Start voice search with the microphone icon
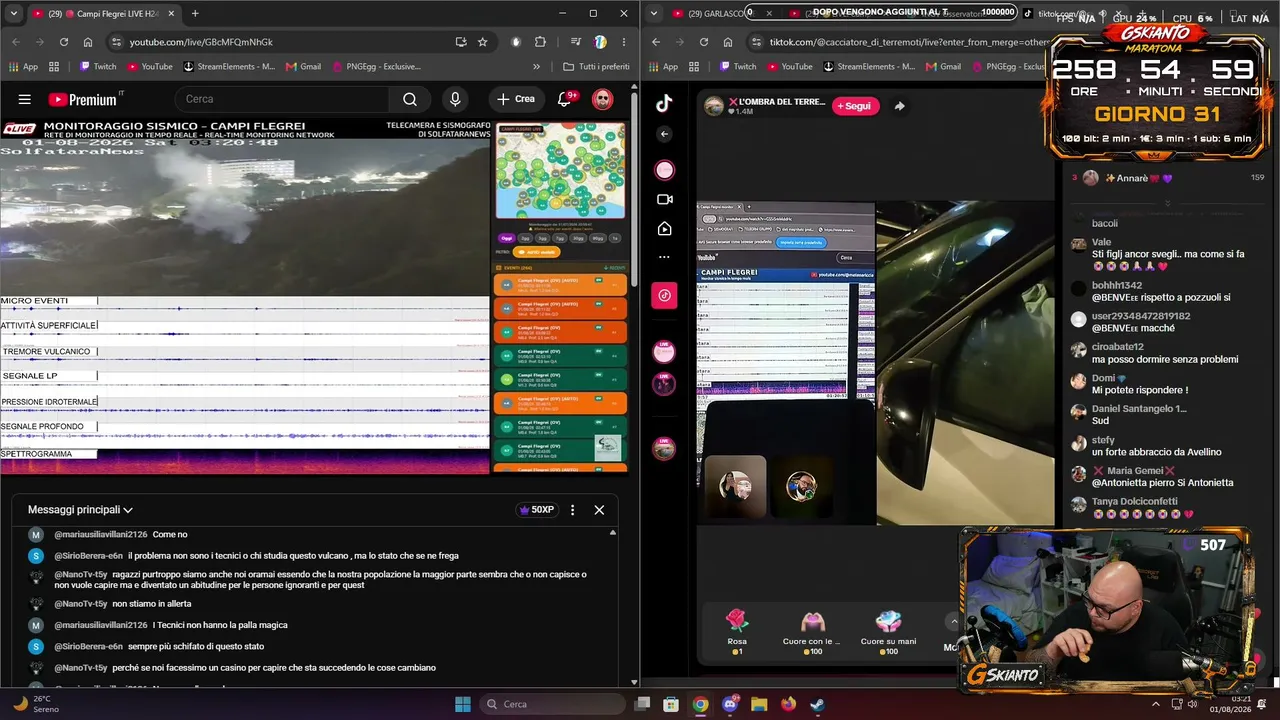Screen dimensions: 1280x720 coord(455,99)
